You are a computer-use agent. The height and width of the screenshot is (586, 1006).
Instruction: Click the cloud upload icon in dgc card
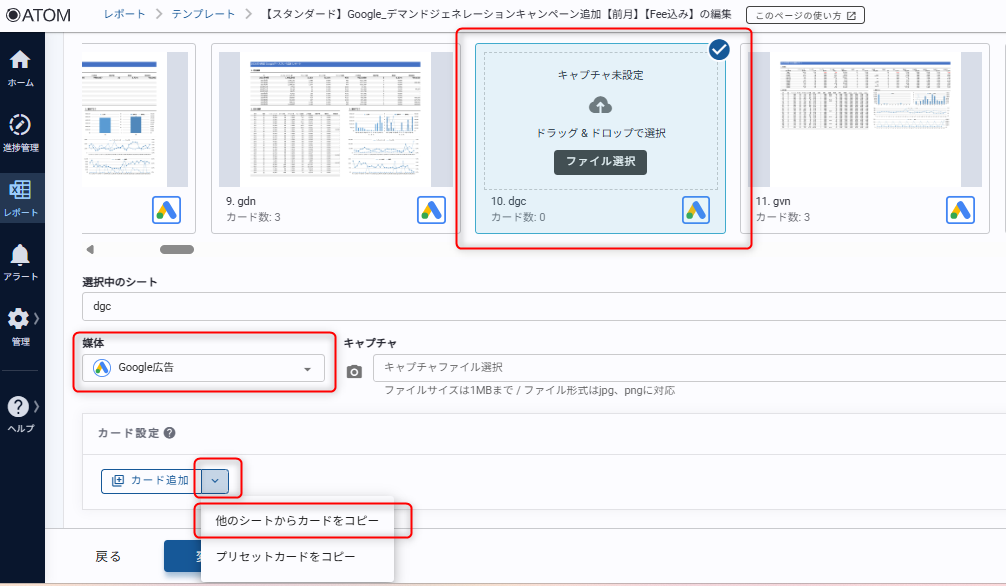pyautogui.click(x=600, y=105)
